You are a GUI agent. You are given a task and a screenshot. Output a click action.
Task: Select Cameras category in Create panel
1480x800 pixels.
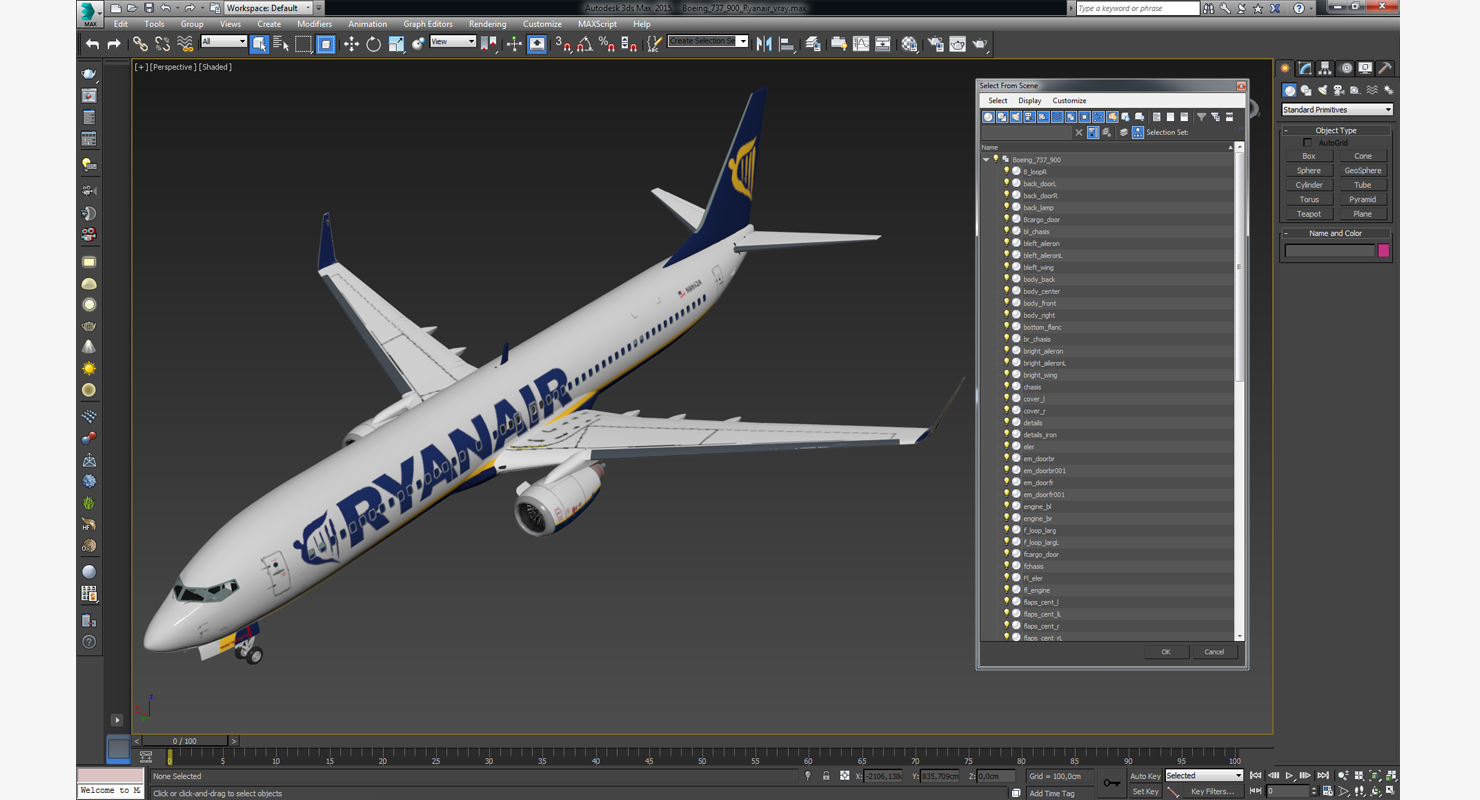(1339, 90)
